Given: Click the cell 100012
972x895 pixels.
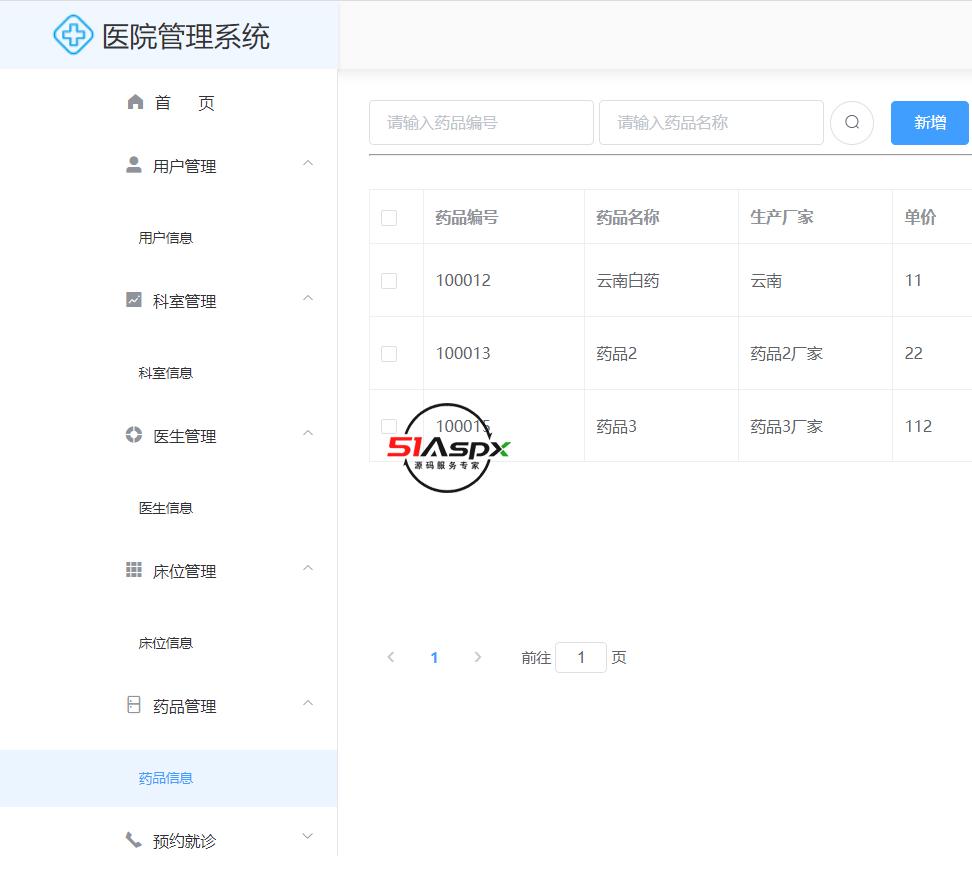Looking at the screenshot, I should [463, 281].
